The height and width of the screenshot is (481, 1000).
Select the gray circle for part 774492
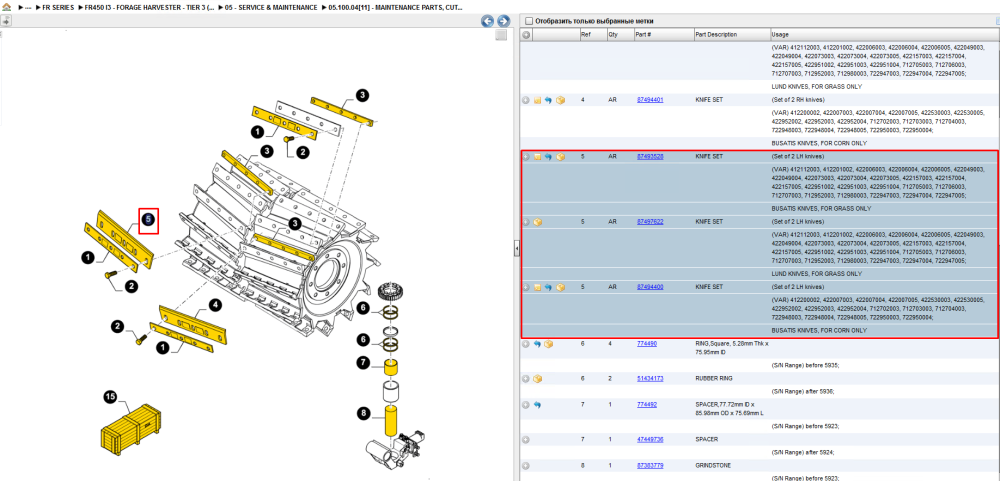[x=526, y=405]
